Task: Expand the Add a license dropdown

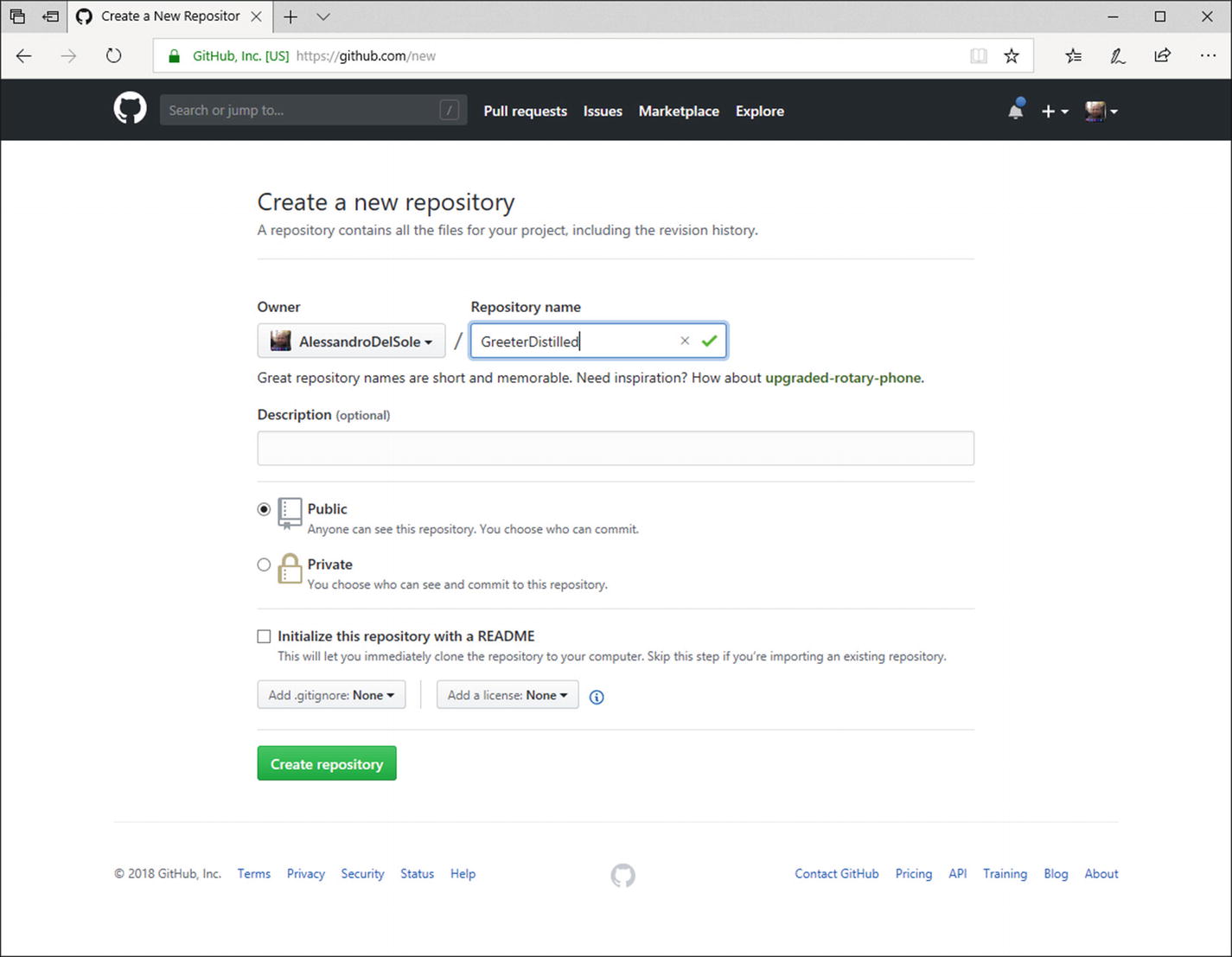Action: [x=507, y=695]
